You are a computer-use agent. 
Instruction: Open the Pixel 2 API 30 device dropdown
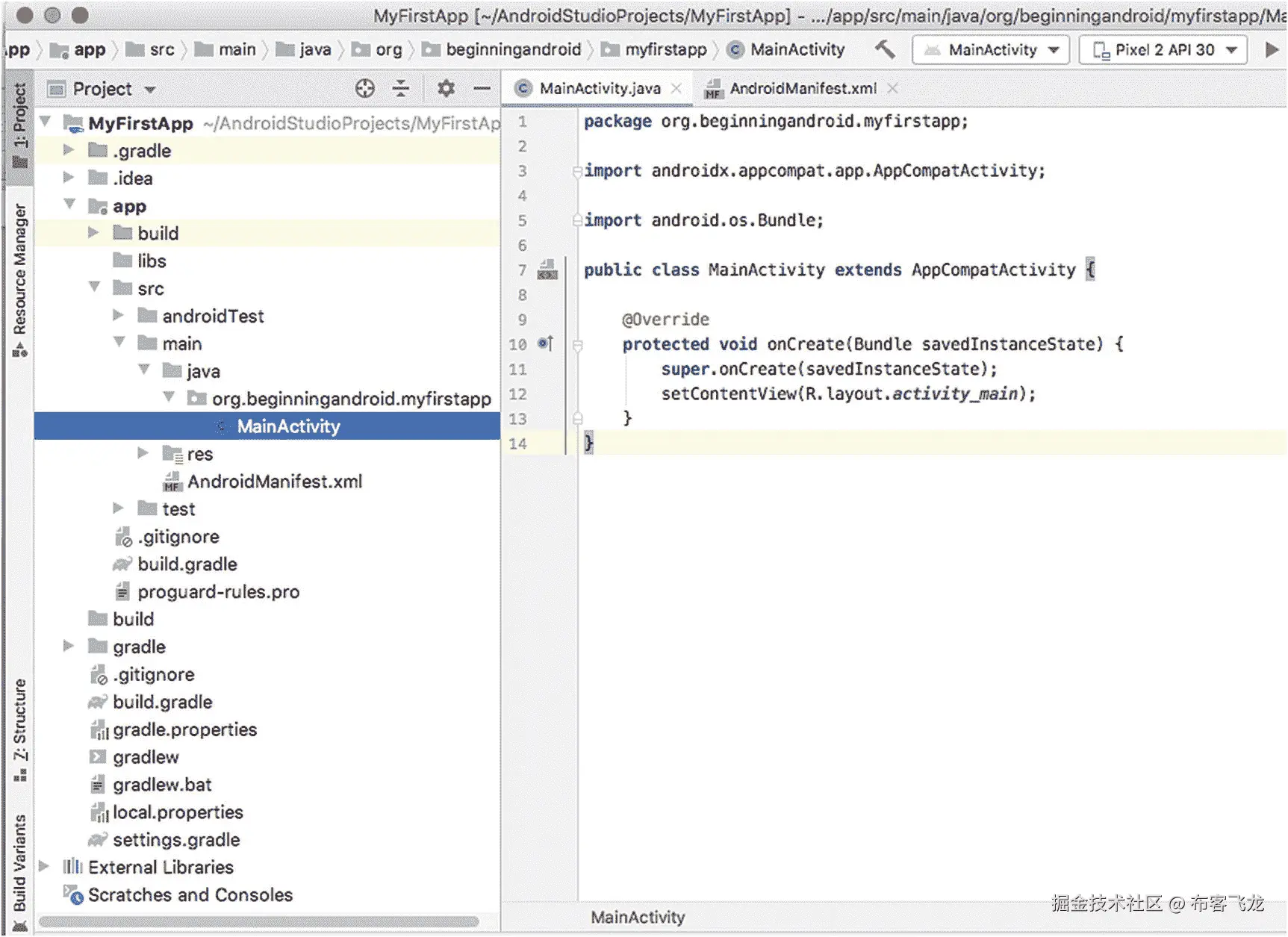pyautogui.click(x=1163, y=50)
